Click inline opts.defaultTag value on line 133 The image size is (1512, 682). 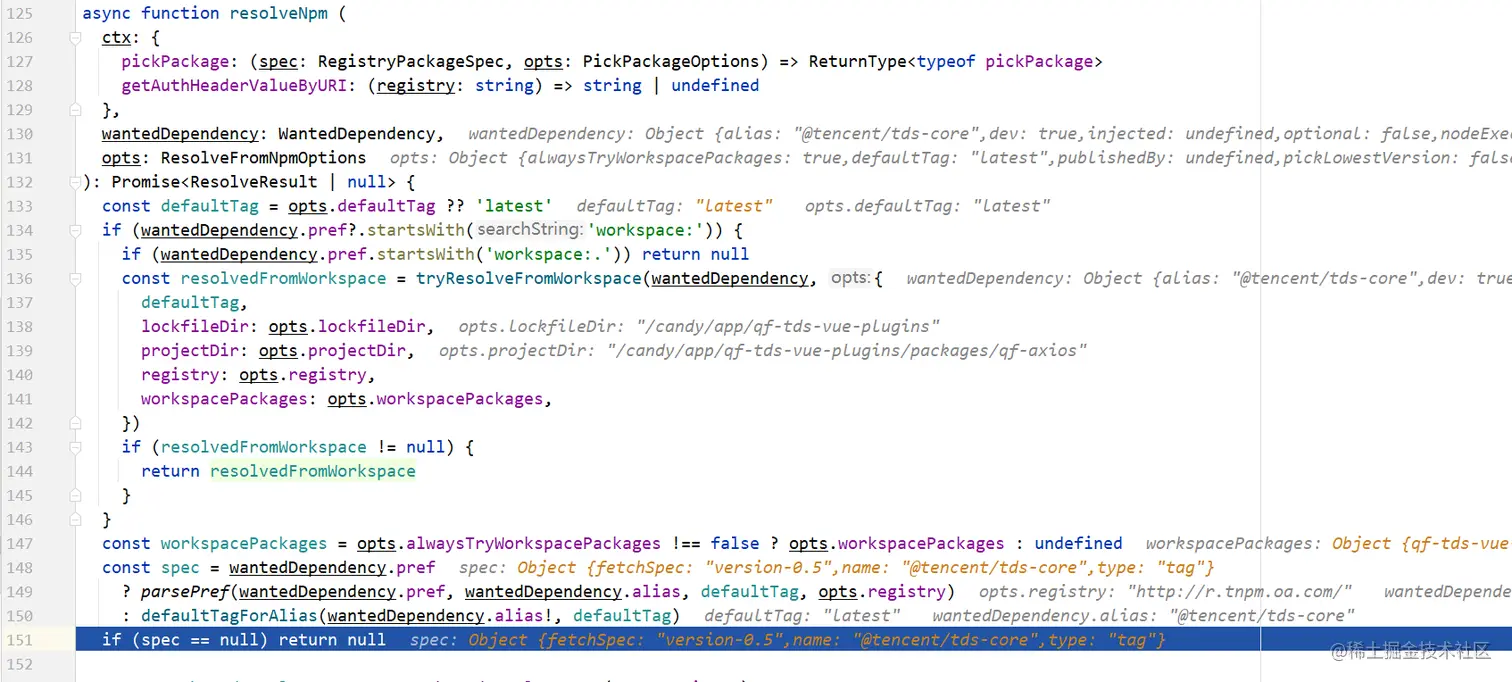pos(1012,206)
